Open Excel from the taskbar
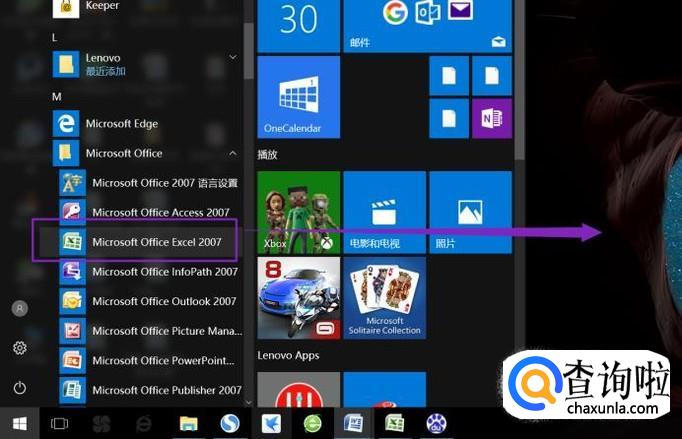The height and width of the screenshot is (439, 682). 394,423
